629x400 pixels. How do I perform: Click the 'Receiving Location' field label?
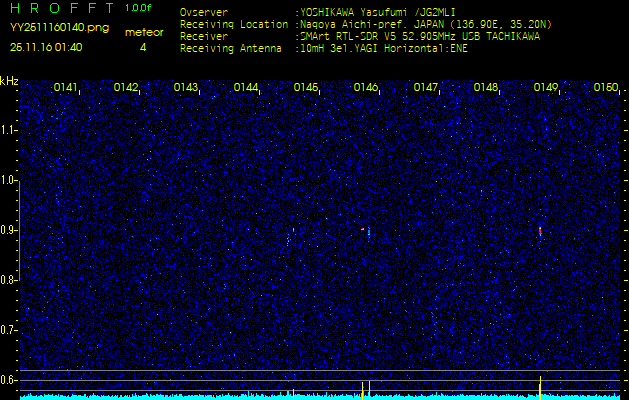click(x=234, y=24)
